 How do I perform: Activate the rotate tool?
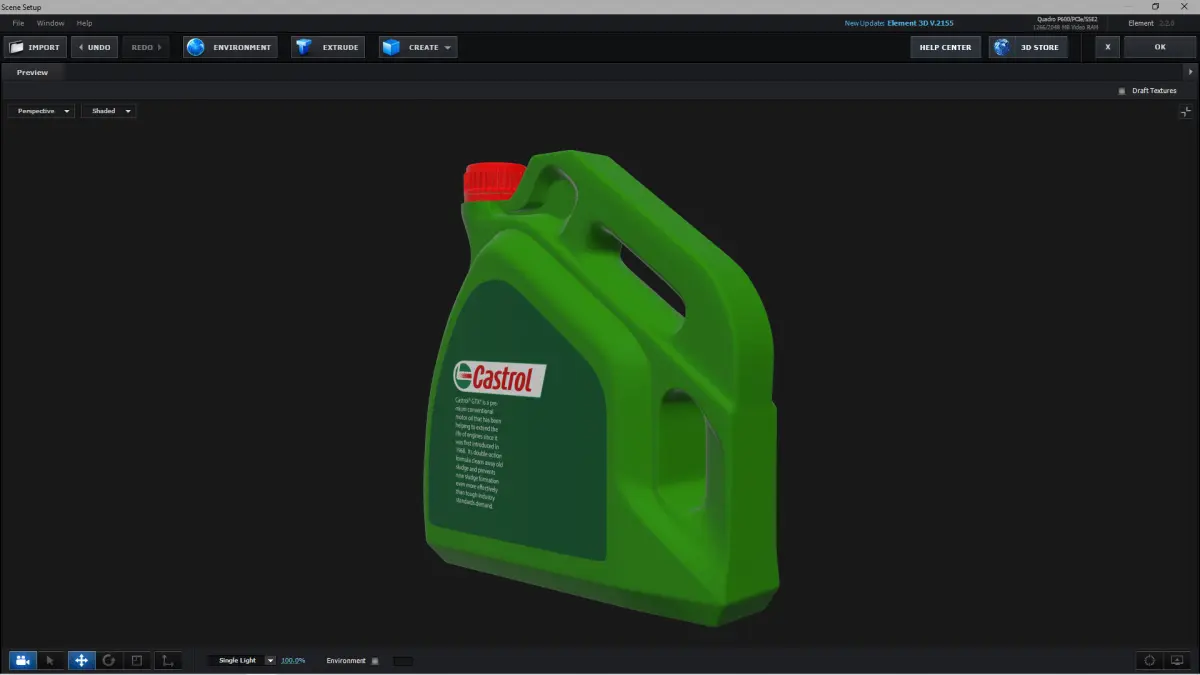(109, 660)
